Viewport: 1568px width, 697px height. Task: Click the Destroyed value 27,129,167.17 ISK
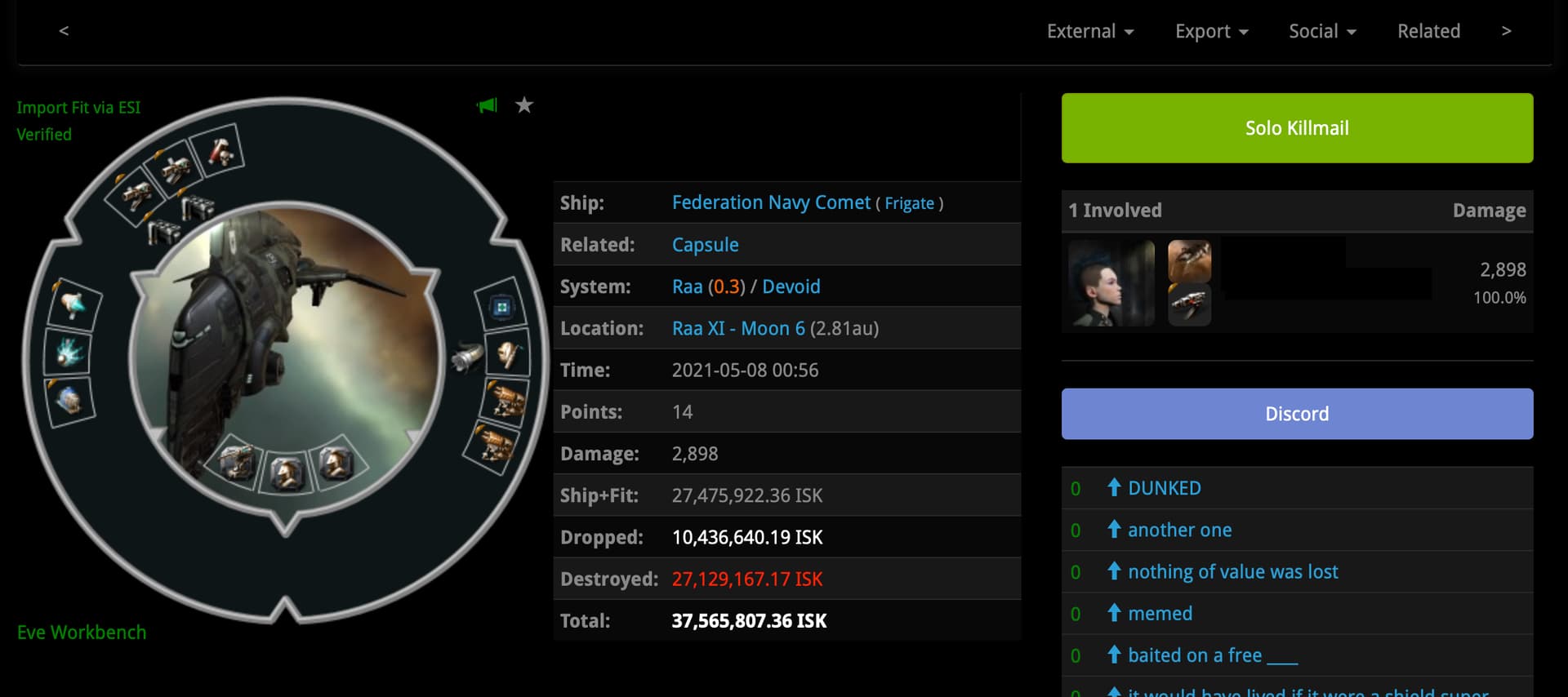pyautogui.click(x=746, y=579)
